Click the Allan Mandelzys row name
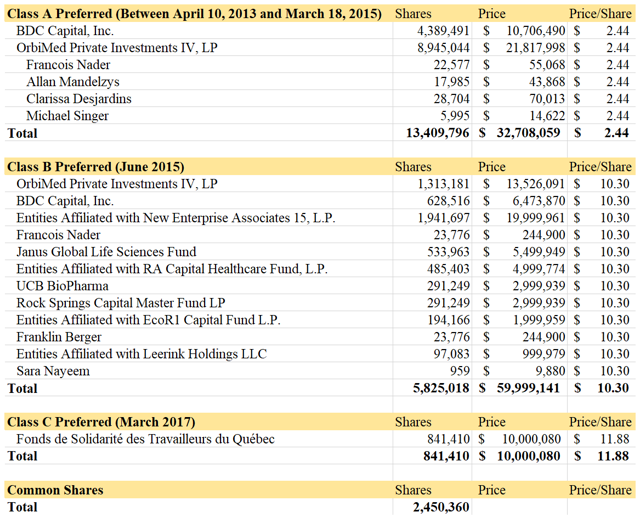The width and height of the screenshot is (640, 523). coord(73,82)
